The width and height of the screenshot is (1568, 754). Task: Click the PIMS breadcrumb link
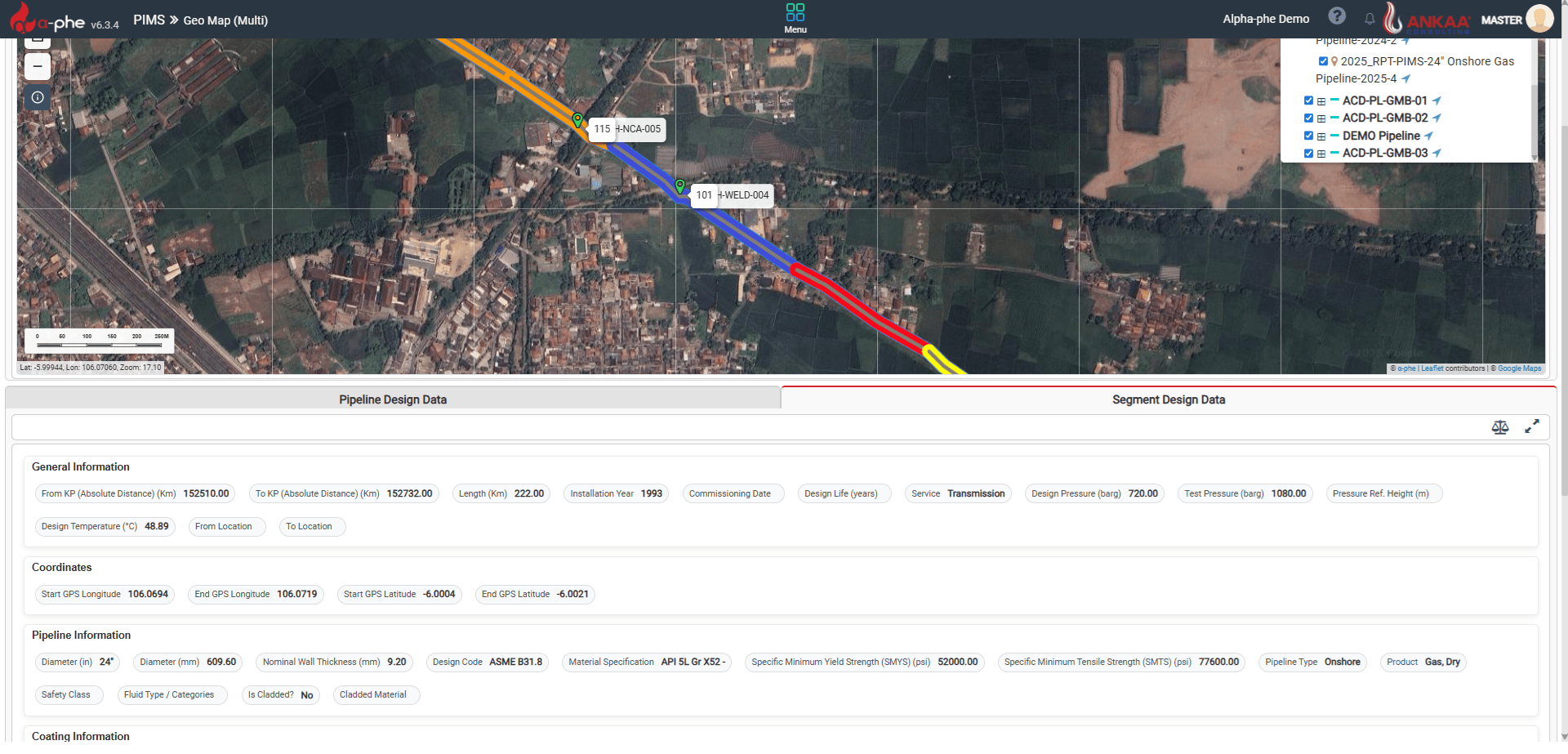pos(149,20)
